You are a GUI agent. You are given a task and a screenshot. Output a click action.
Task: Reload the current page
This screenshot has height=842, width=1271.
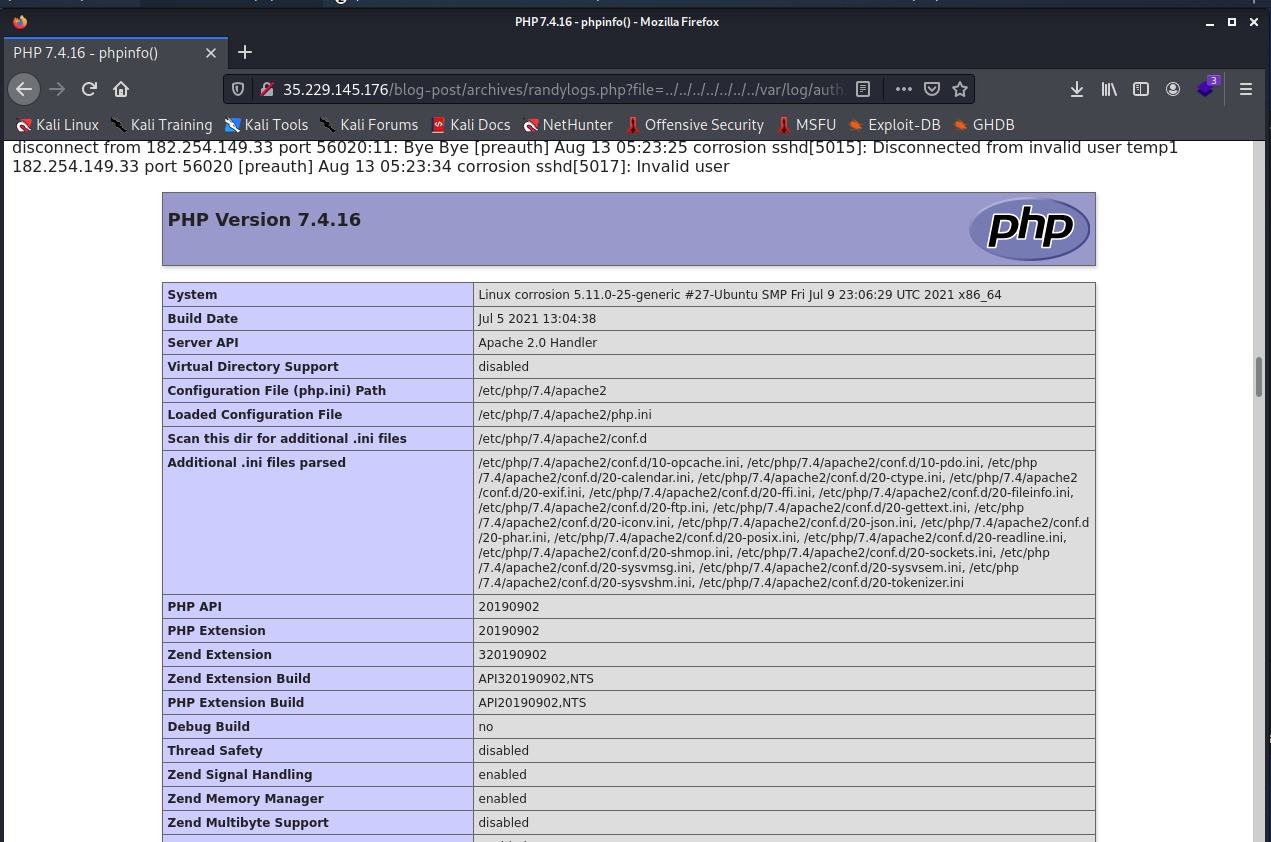tap(89, 89)
